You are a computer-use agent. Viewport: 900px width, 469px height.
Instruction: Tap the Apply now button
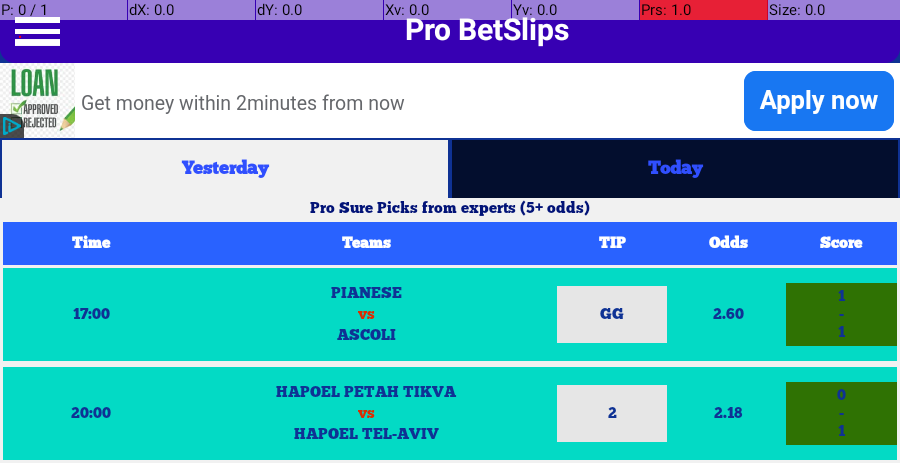coord(818,101)
